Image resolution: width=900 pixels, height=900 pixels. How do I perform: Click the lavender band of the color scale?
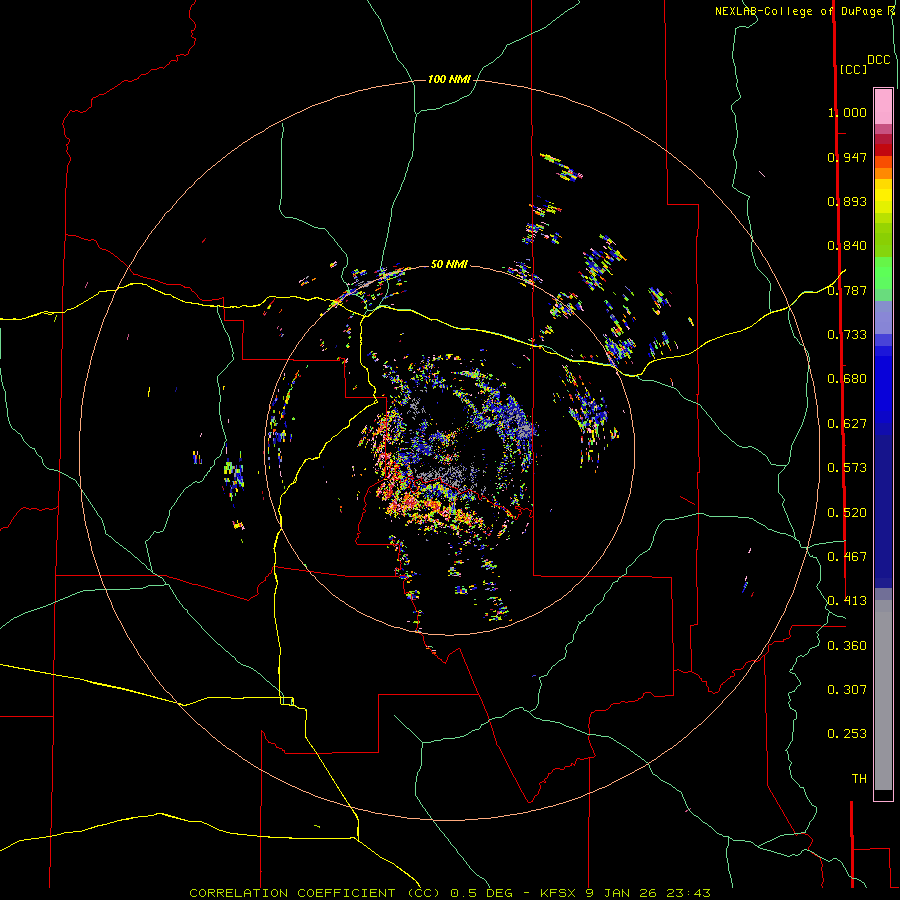883,317
